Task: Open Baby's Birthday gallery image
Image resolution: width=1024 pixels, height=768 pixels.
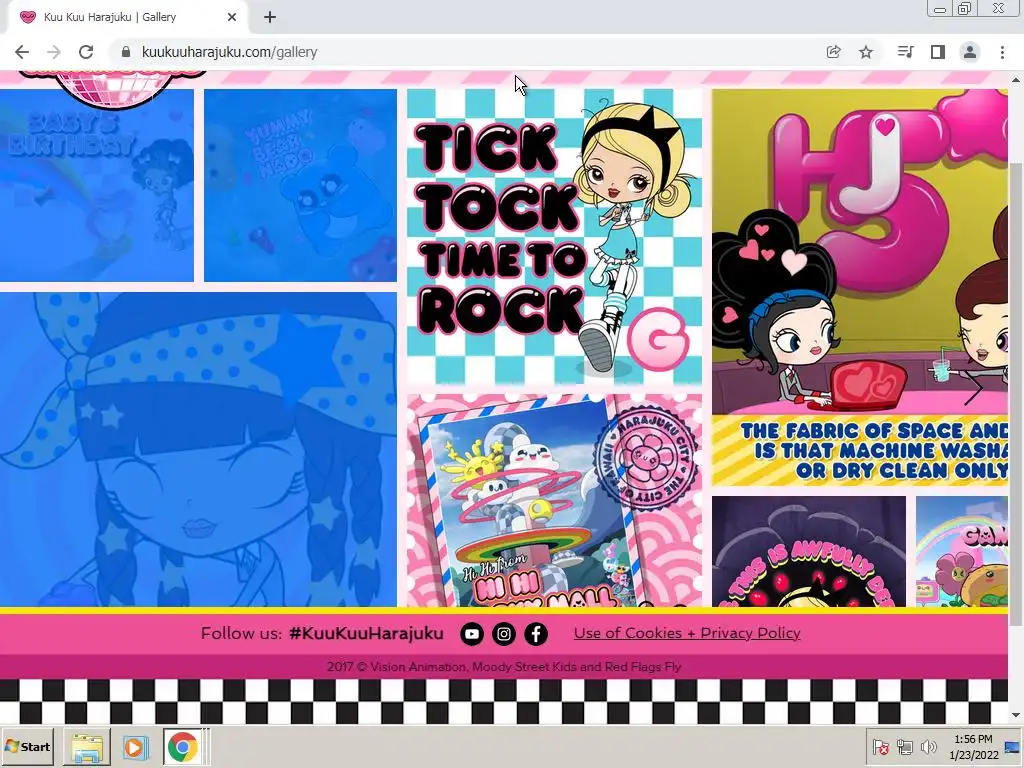Action: pos(97,185)
